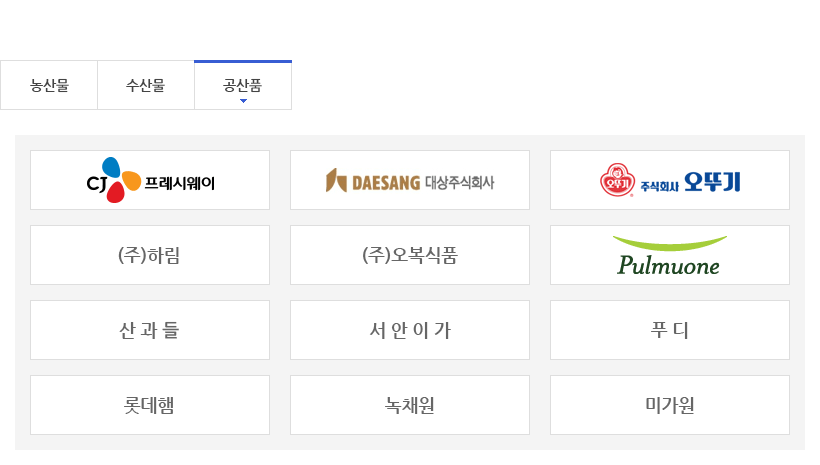
Task: Click the red Ottogi emblem icon
Action: [617, 180]
